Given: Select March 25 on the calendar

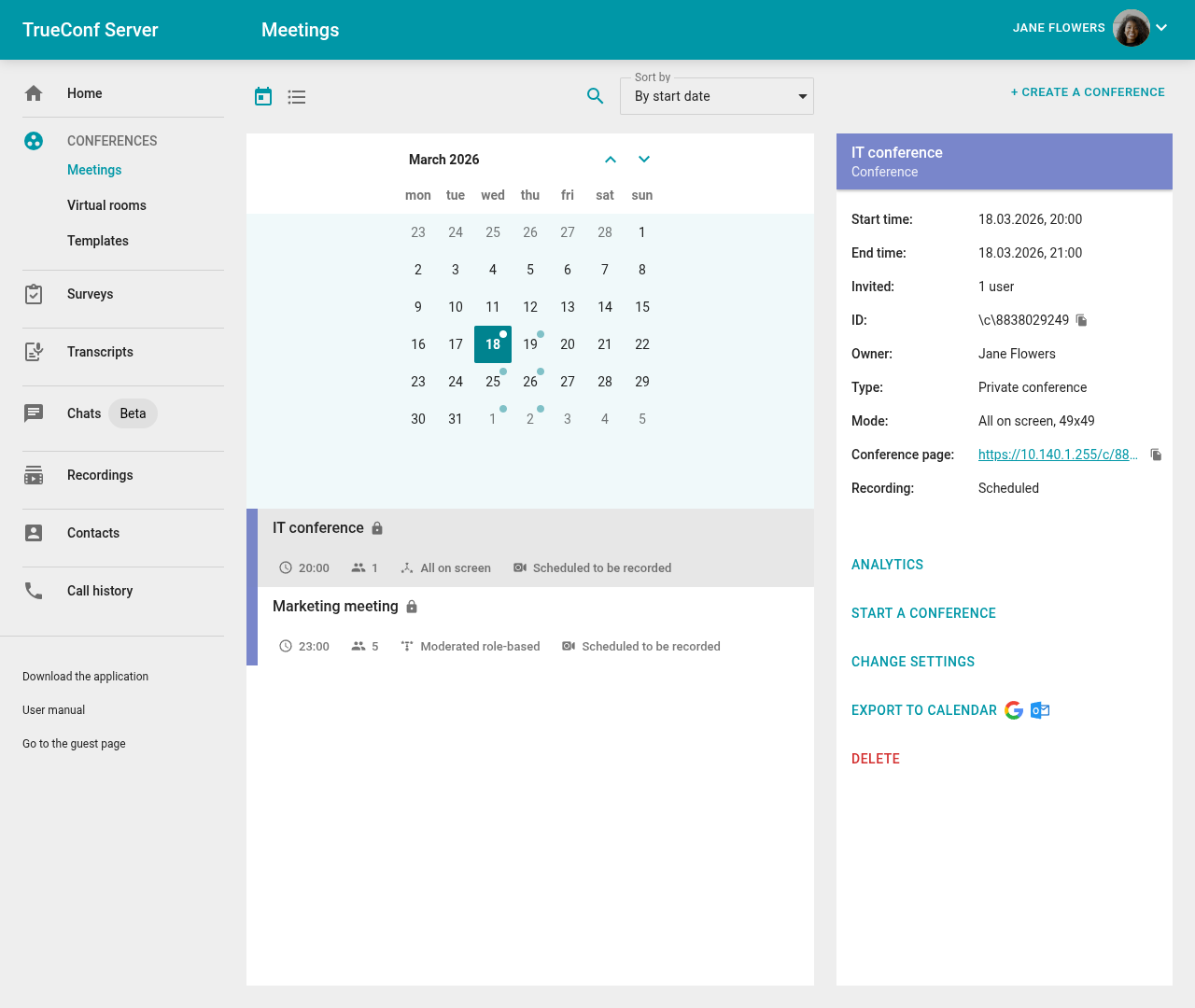Looking at the screenshot, I should point(493,382).
